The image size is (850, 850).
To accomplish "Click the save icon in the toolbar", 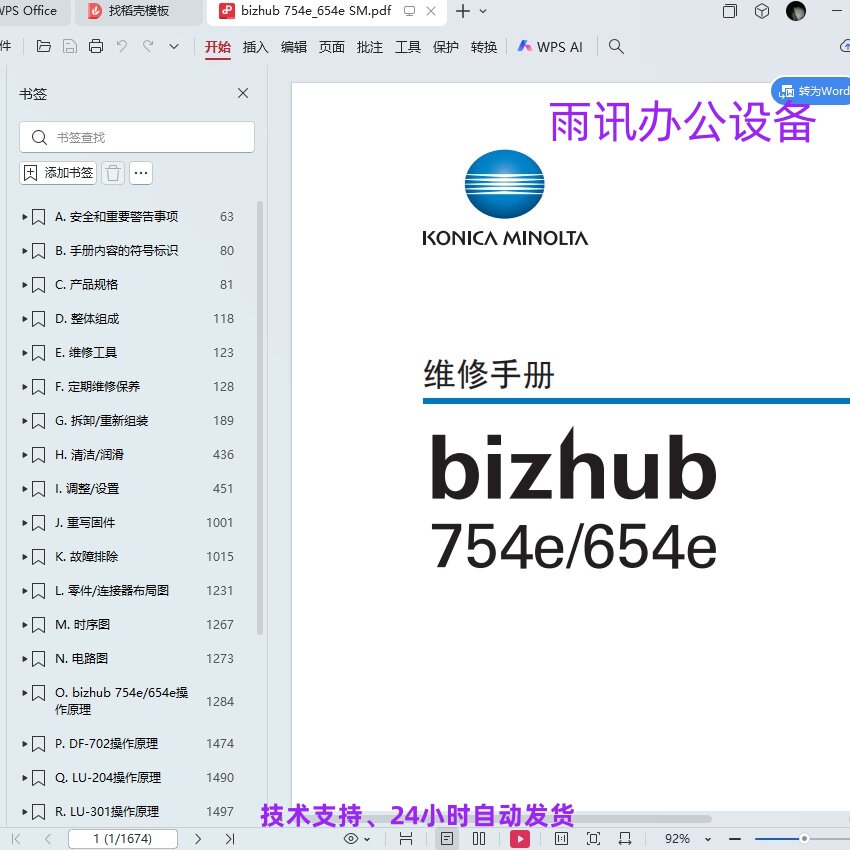I will (69, 47).
